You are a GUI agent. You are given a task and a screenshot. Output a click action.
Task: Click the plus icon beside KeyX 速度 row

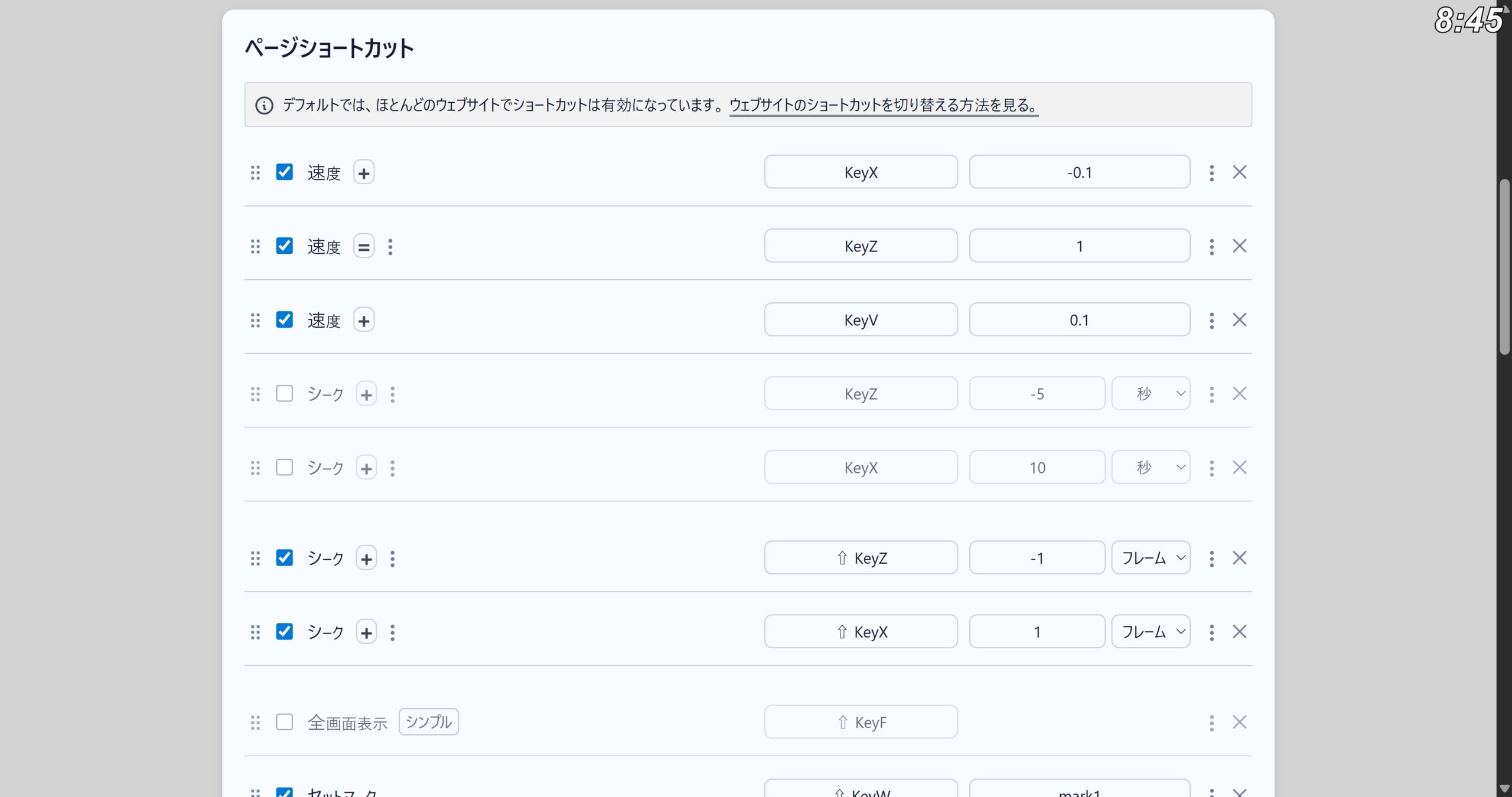(364, 173)
